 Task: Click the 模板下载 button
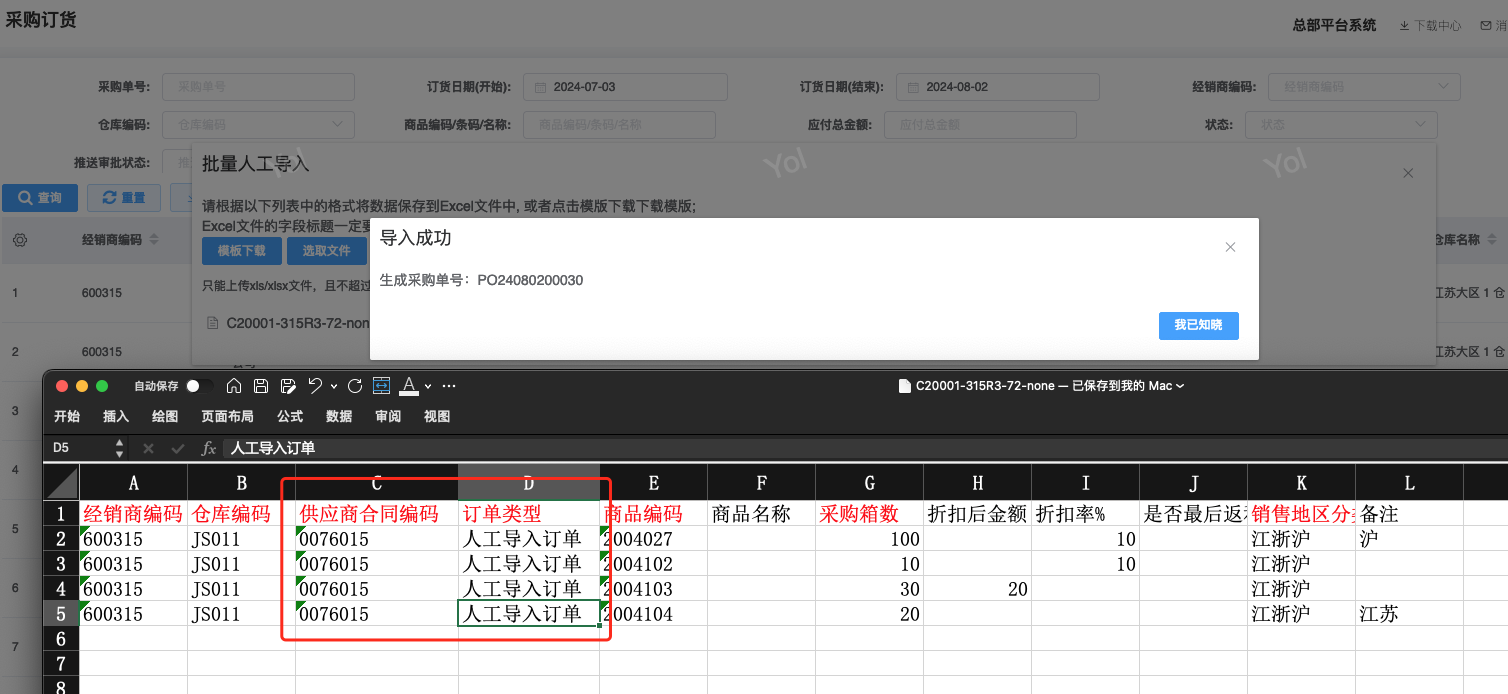click(x=242, y=251)
